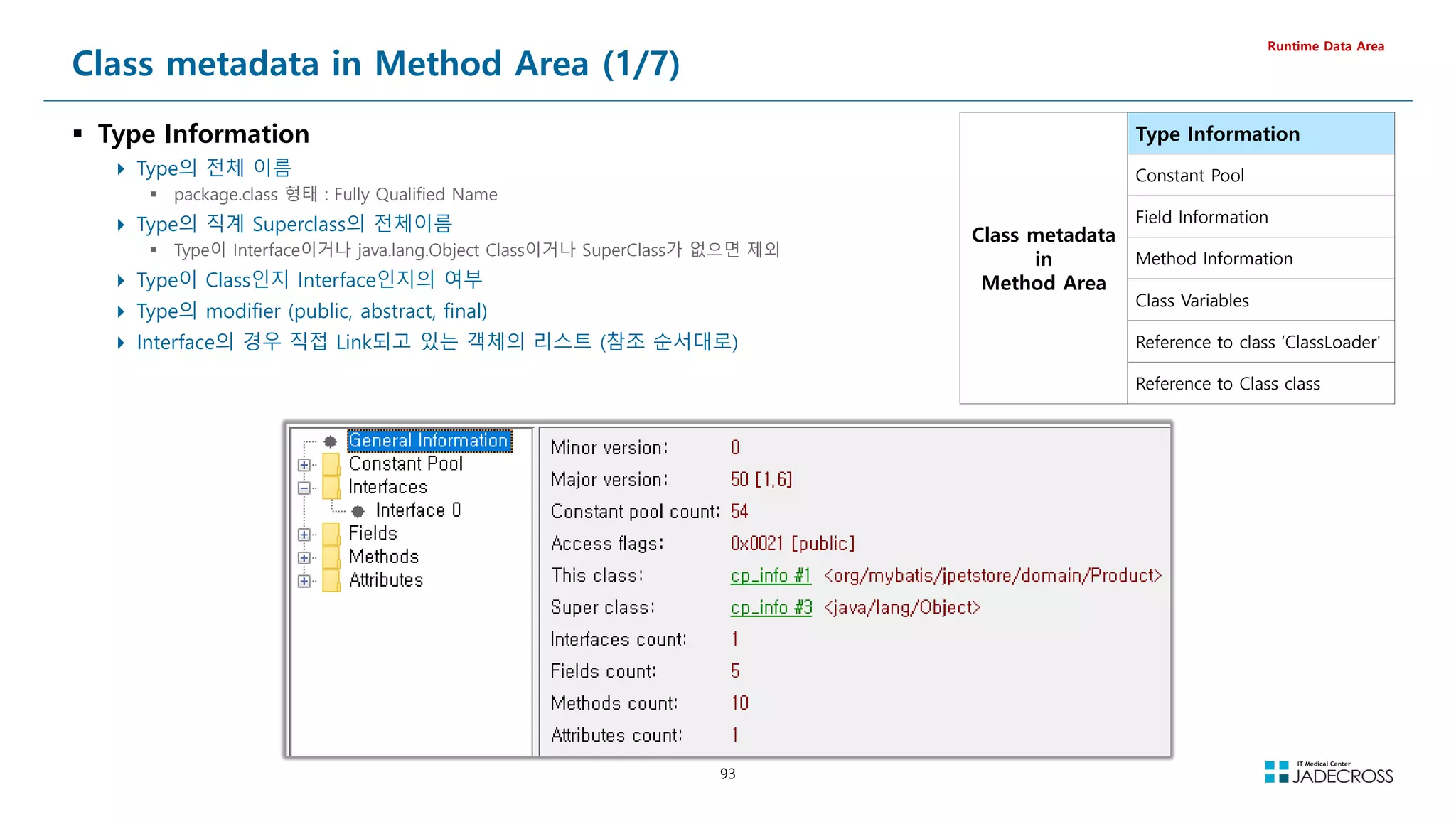Screen dimensions: 1456x819
Task: Click the Type Information table cell
Action: tap(1260, 134)
